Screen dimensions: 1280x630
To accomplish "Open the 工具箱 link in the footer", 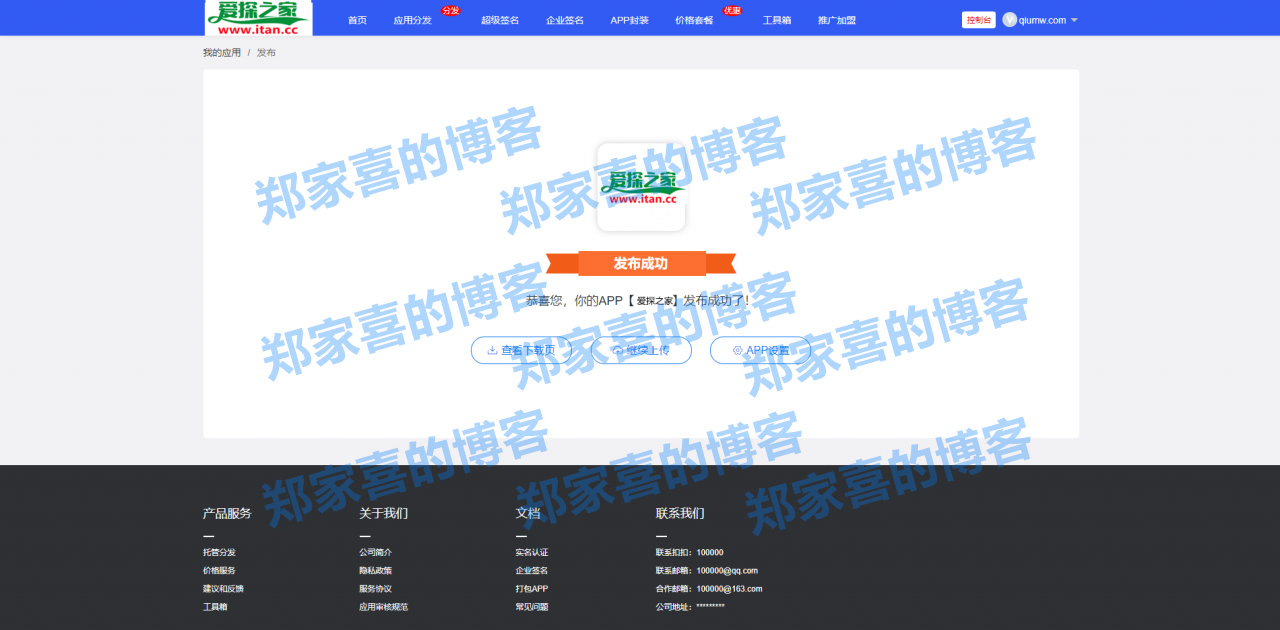I will (215, 606).
